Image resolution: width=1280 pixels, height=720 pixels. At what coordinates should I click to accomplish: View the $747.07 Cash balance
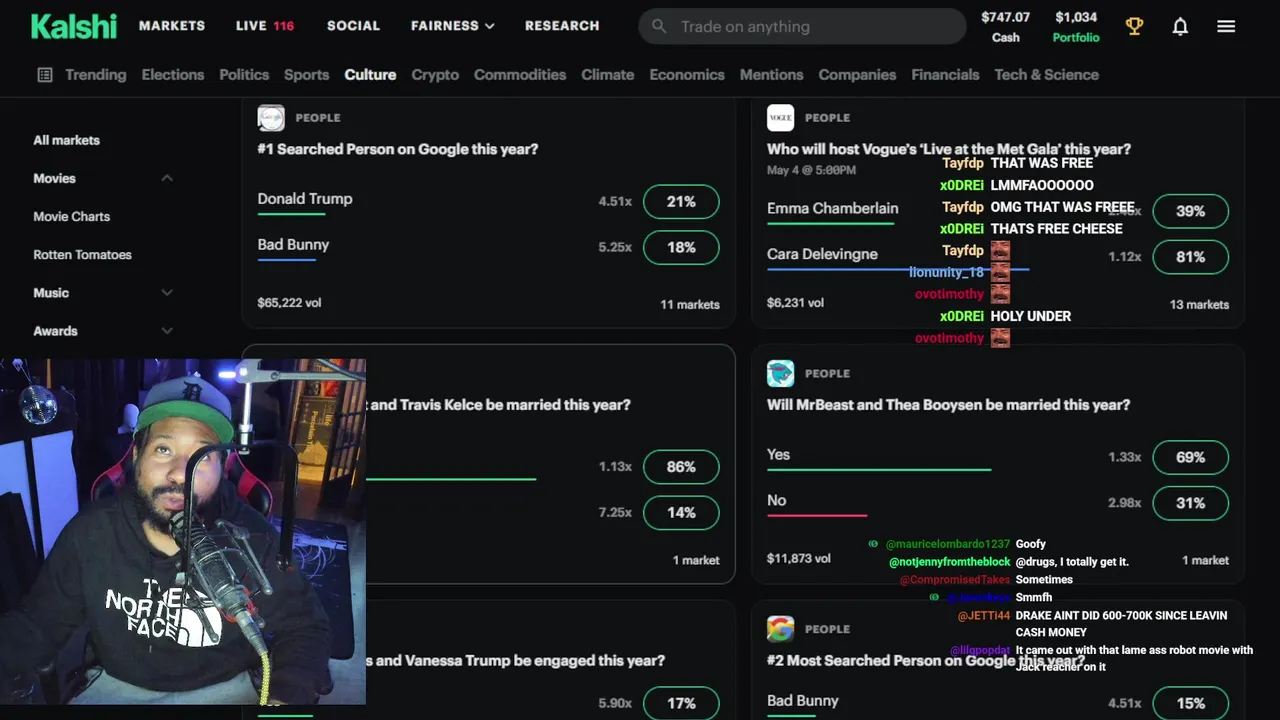1005,27
